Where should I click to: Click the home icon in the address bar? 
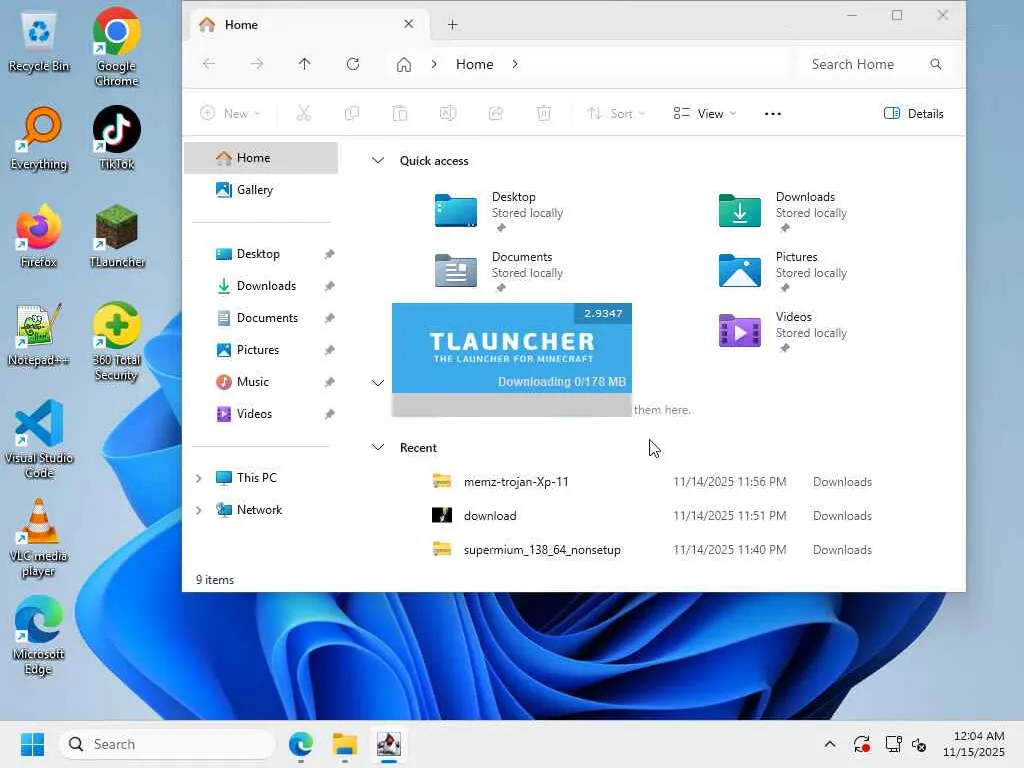coord(404,65)
